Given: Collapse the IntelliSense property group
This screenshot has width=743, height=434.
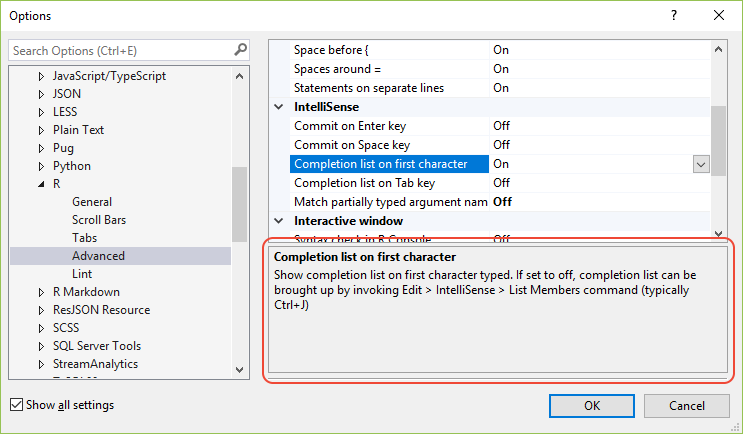Looking at the screenshot, I should click(279, 107).
